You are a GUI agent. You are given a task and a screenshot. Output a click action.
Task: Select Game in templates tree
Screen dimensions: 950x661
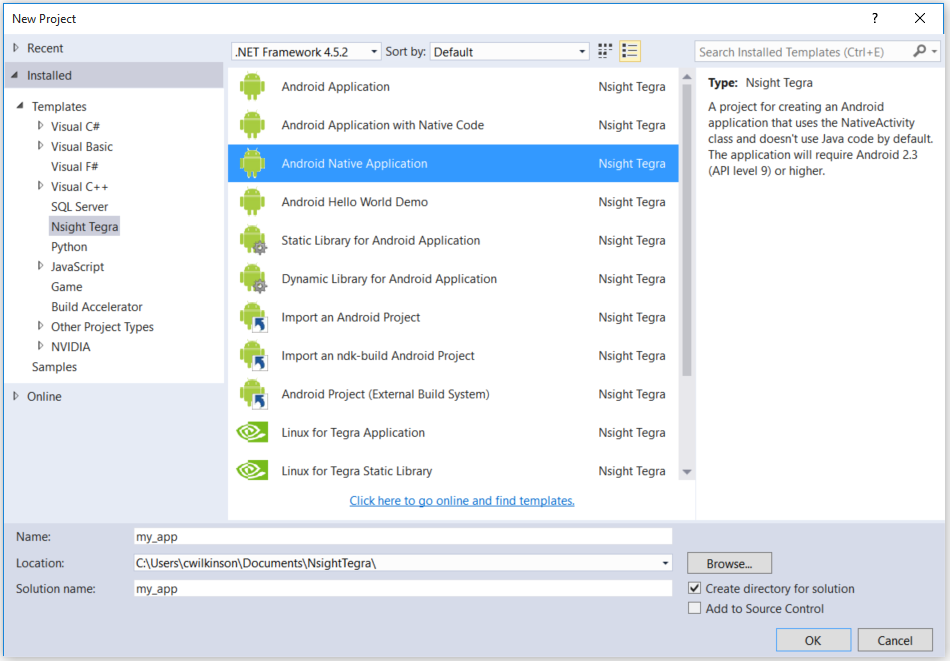click(67, 287)
